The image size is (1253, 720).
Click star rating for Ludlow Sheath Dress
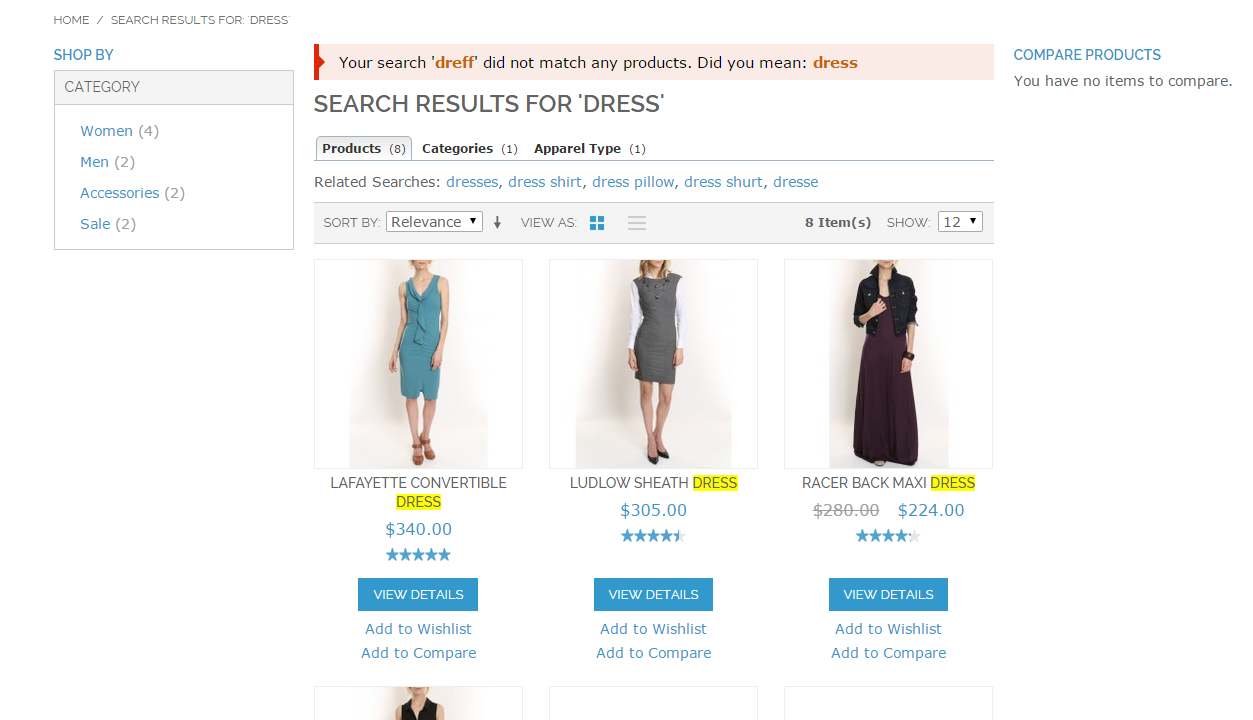pyautogui.click(x=653, y=536)
